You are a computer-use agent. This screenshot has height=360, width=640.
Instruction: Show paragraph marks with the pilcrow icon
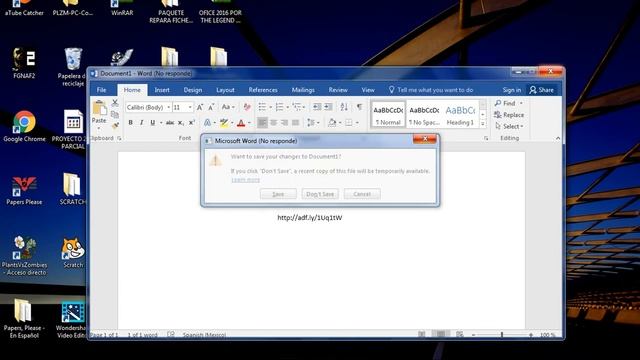pyautogui.click(x=359, y=107)
